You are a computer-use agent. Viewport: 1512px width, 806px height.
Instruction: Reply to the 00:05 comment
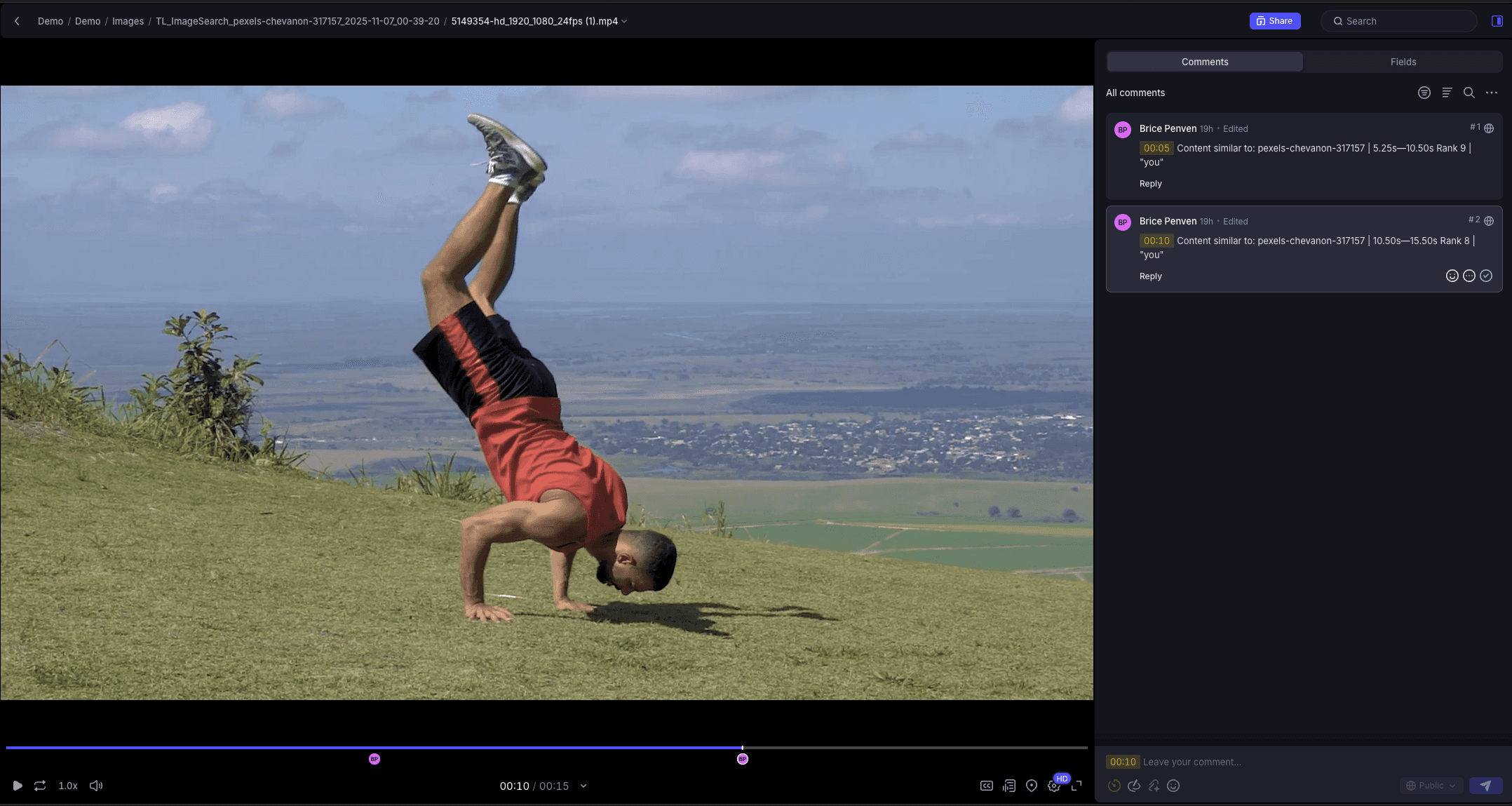1150,184
